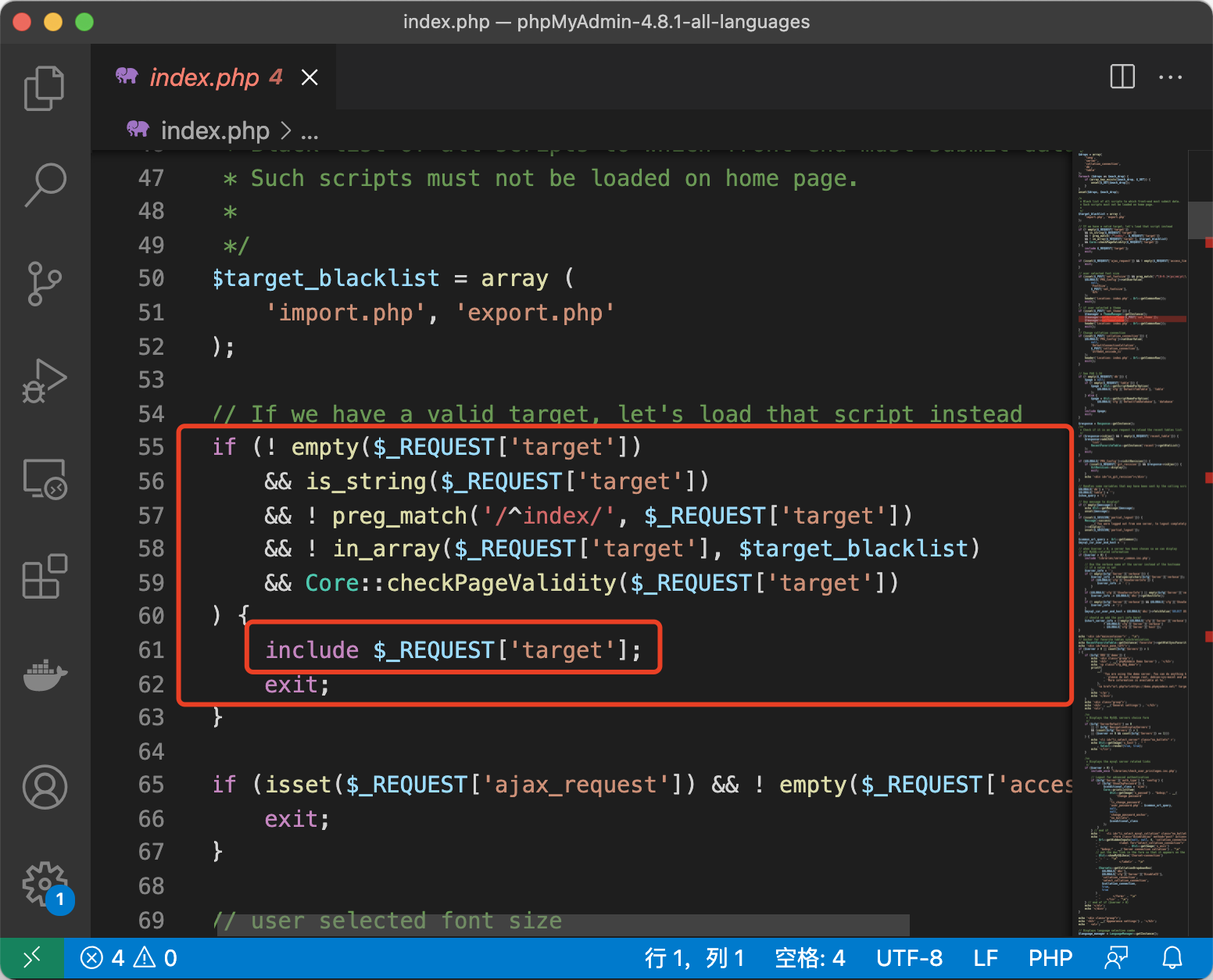Click the Split Editor Right icon
This screenshot has height=980, width=1213.
coord(1122,77)
